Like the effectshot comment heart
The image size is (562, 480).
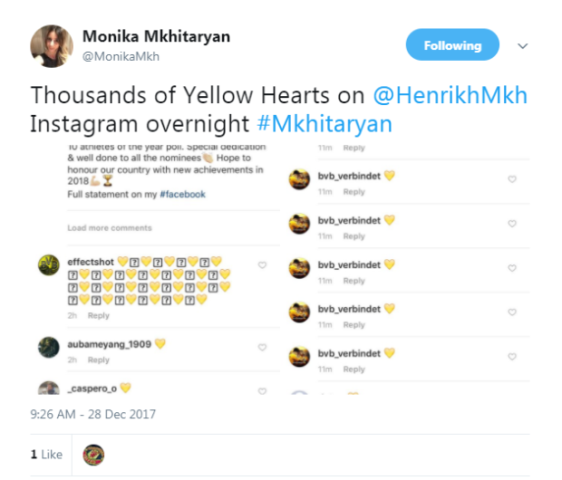[x=262, y=265]
